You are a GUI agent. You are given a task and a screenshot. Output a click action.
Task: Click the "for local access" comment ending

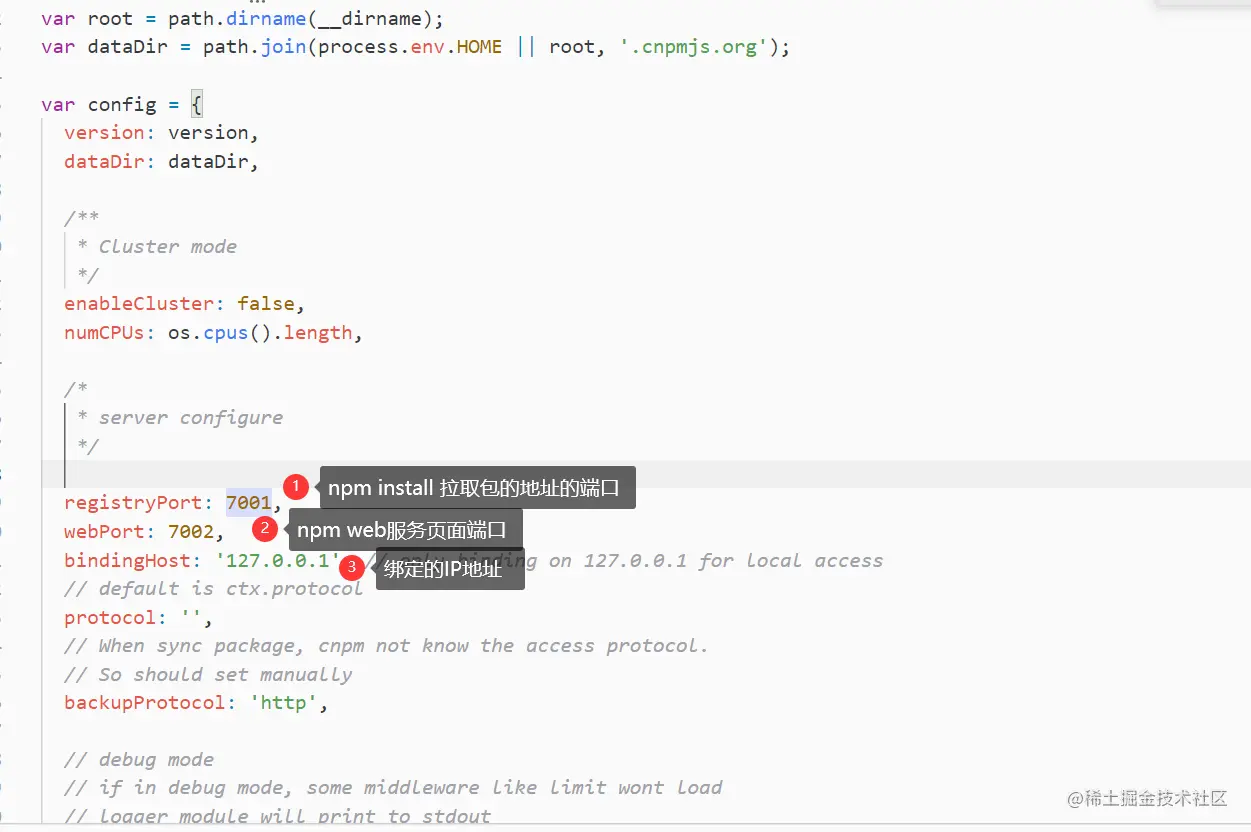coord(791,560)
